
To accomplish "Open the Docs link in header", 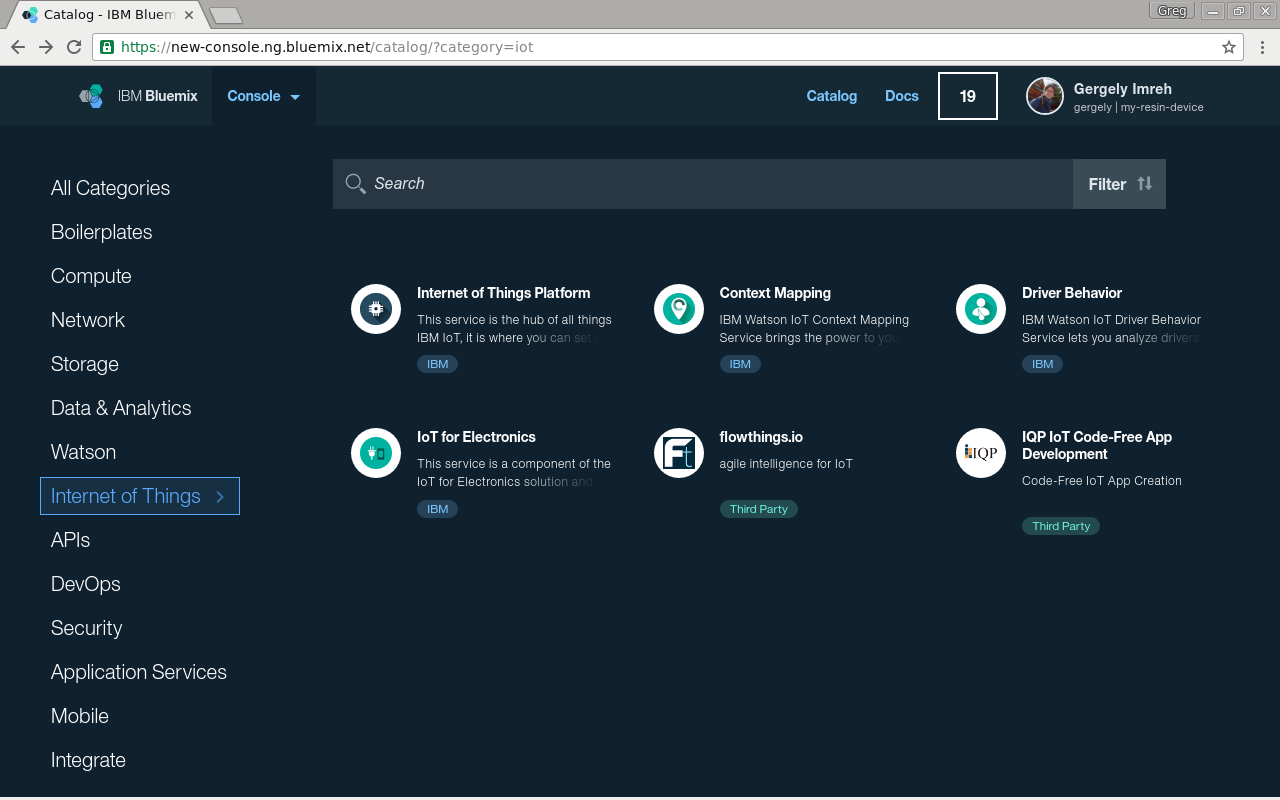I will click(x=902, y=96).
